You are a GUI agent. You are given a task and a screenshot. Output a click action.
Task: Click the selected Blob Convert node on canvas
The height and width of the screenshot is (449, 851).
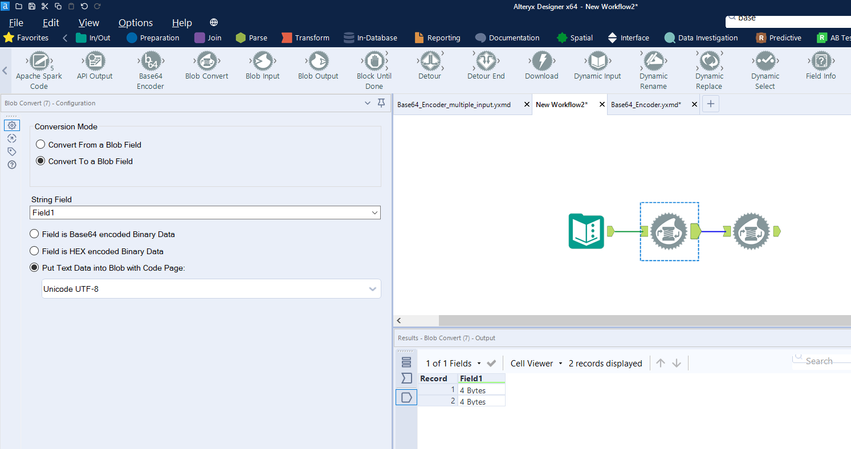coord(669,231)
